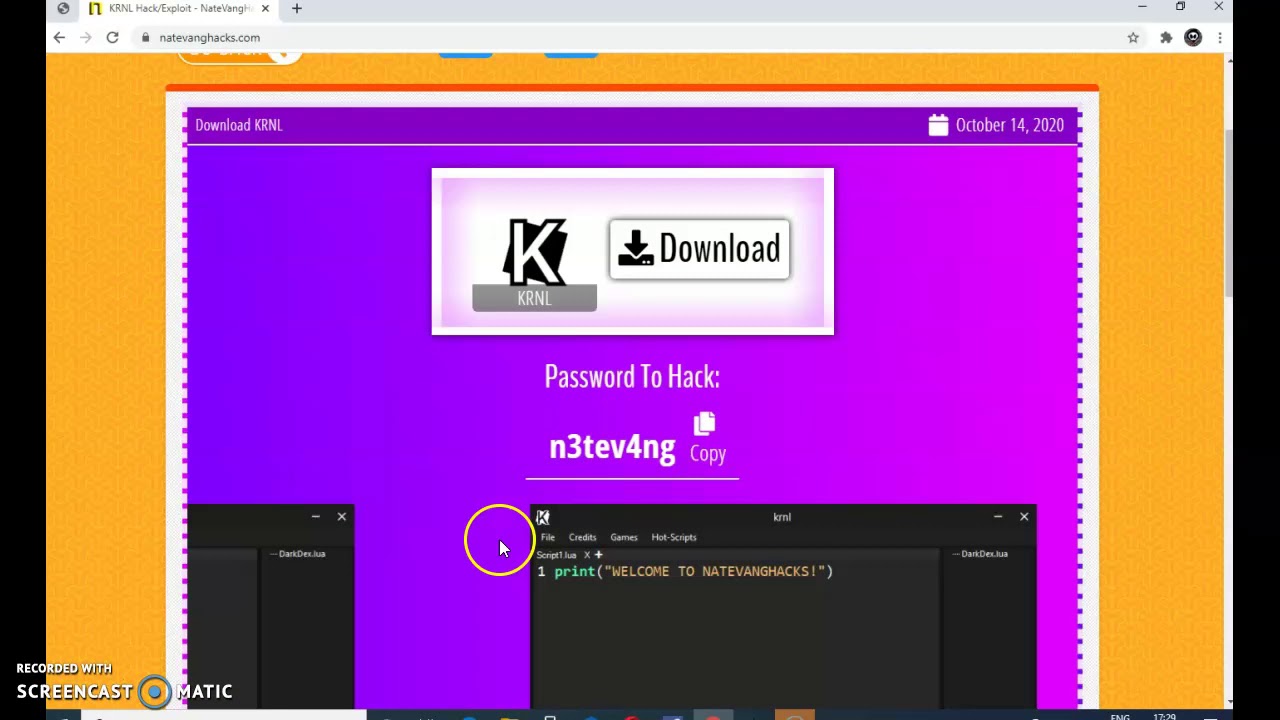
Task: Open a new browser tab
Action: tap(297, 8)
